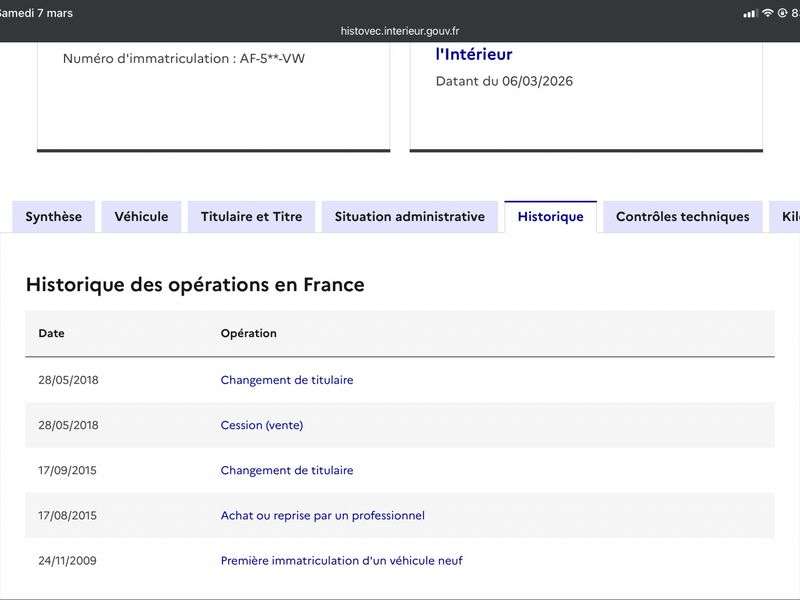800x600 pixels.
Task: Open the Véhicule tab
Action: tap(141, 217)
